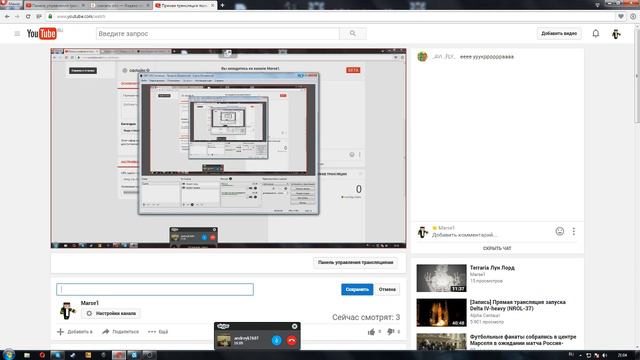Open live chat three-dot options
Image resolution: width=640 pixels, height=360 pixels.
pos(573,231)
